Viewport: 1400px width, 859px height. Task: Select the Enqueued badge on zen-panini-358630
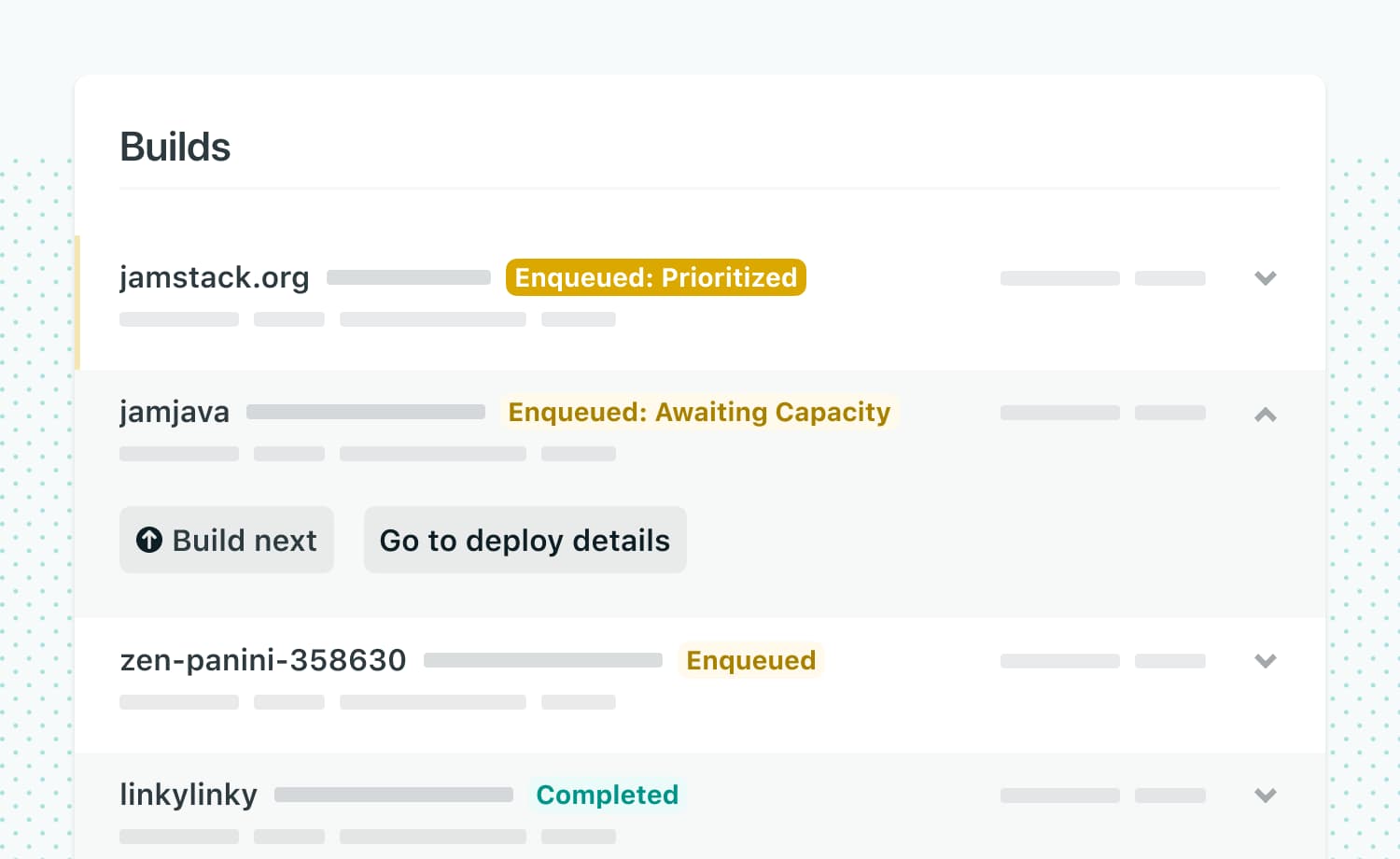click(x=750, y=660)
